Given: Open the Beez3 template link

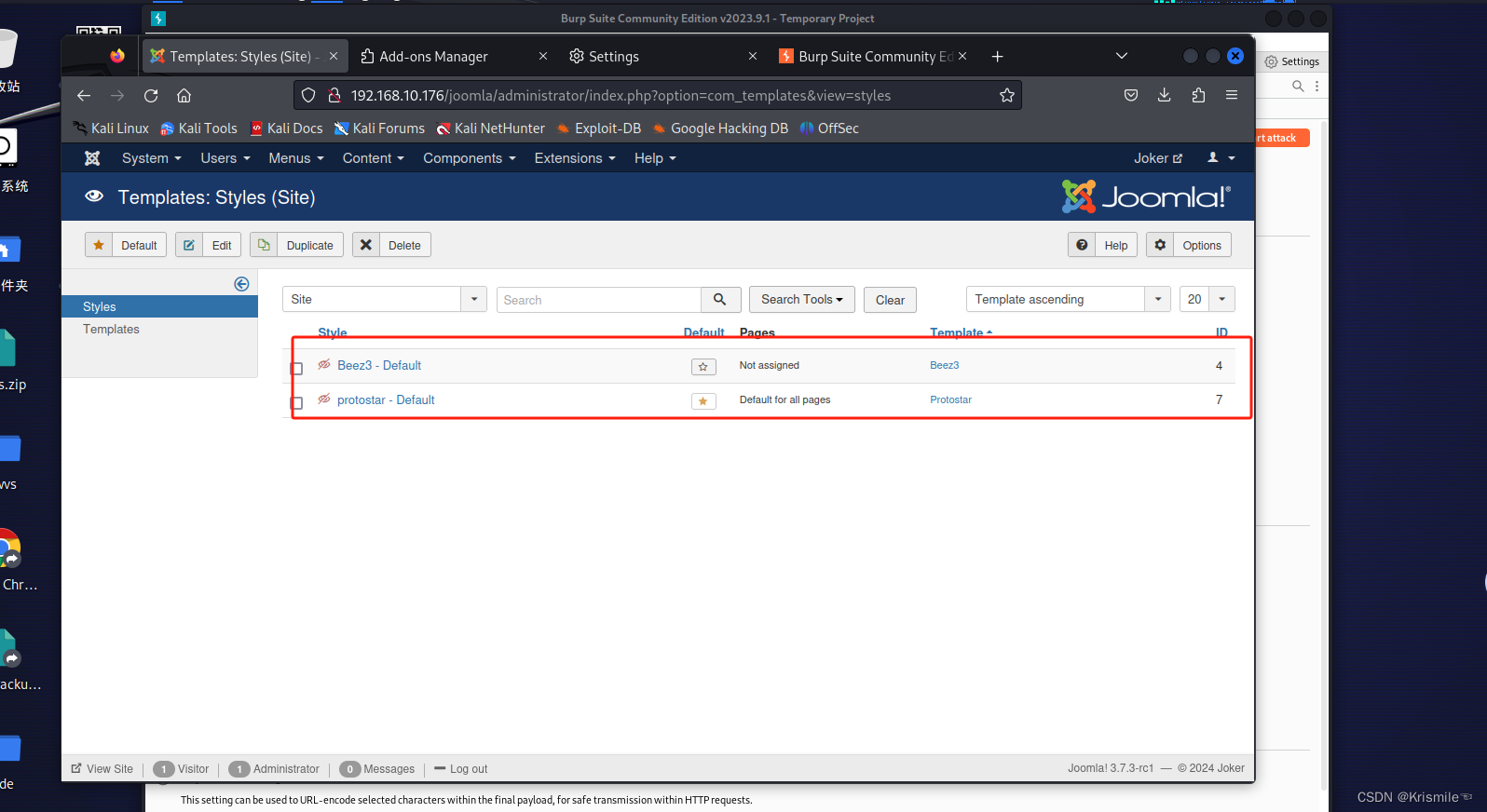Looking at the screenshot, I should pyautogui.click(x=944, y=365).
